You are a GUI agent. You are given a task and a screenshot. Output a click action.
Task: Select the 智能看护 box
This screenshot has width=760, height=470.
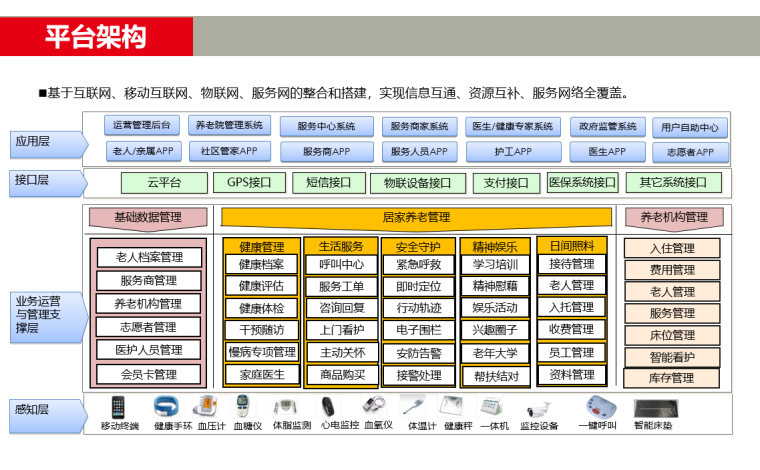tap(672, 356)
